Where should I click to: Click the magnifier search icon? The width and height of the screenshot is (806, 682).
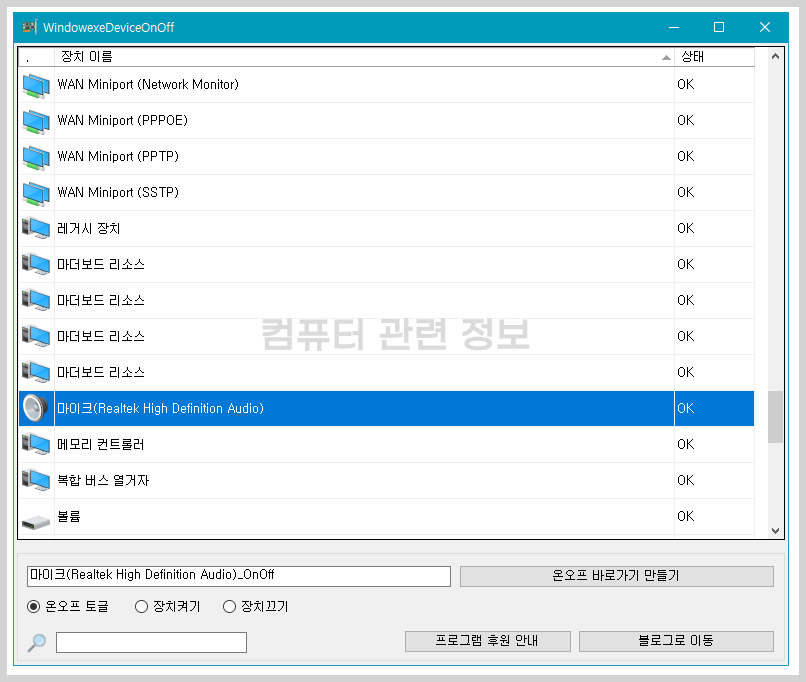(36, 642)
